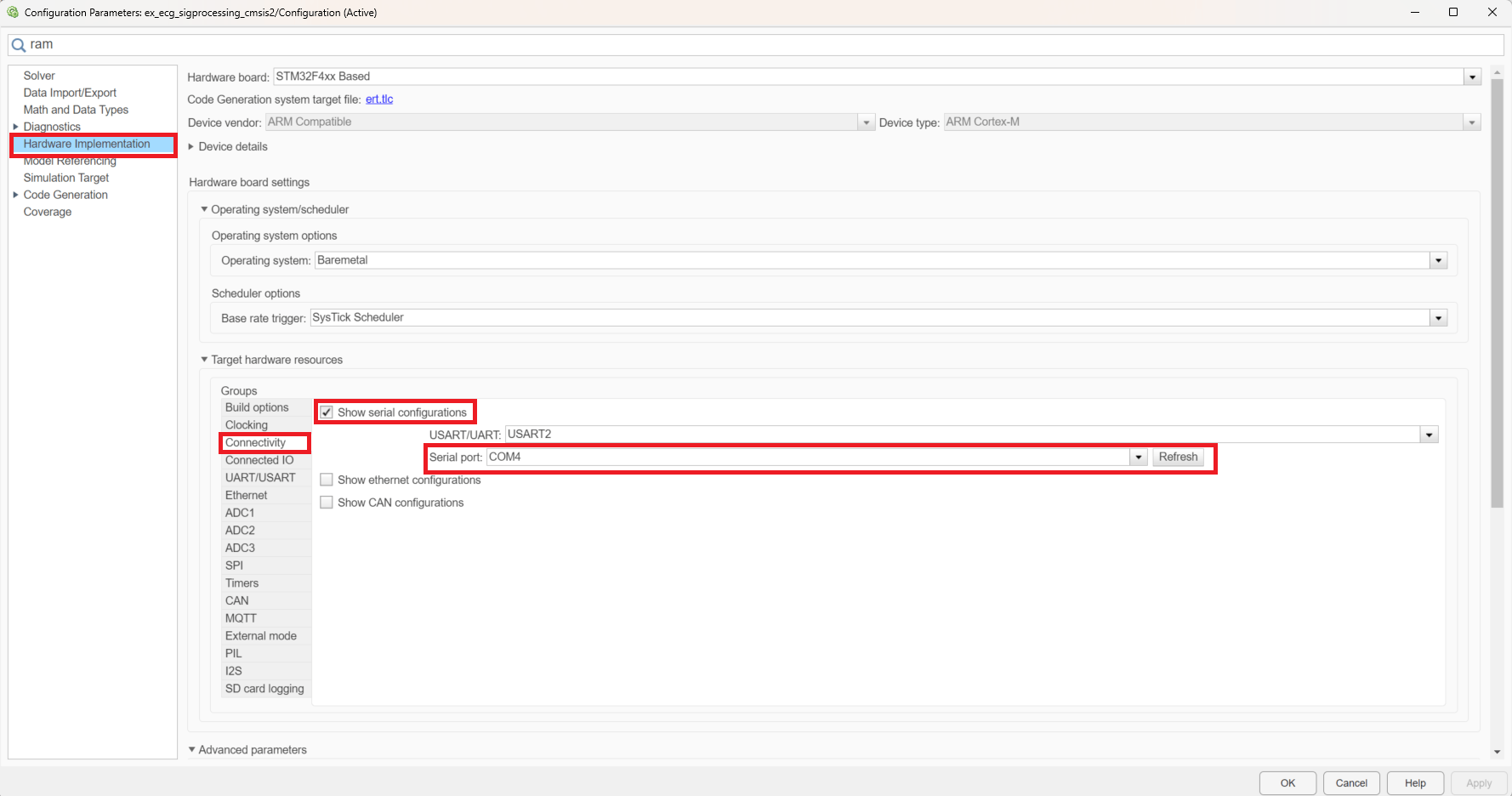Image resolution: width=1512 pixels, height=796 pixels.
Task: Click the search magnifier icon
Action: (18, 45)
